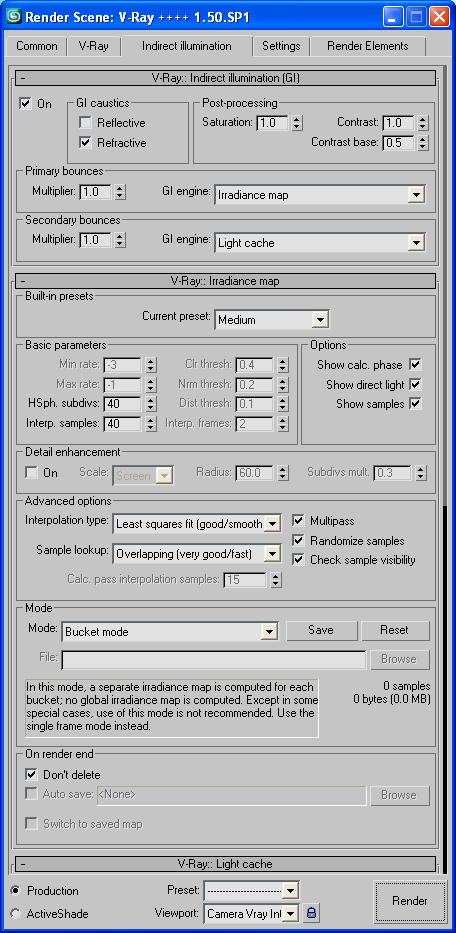Click Primary bounces Multiplier spinner
The image size is (456, 933).
120,192
